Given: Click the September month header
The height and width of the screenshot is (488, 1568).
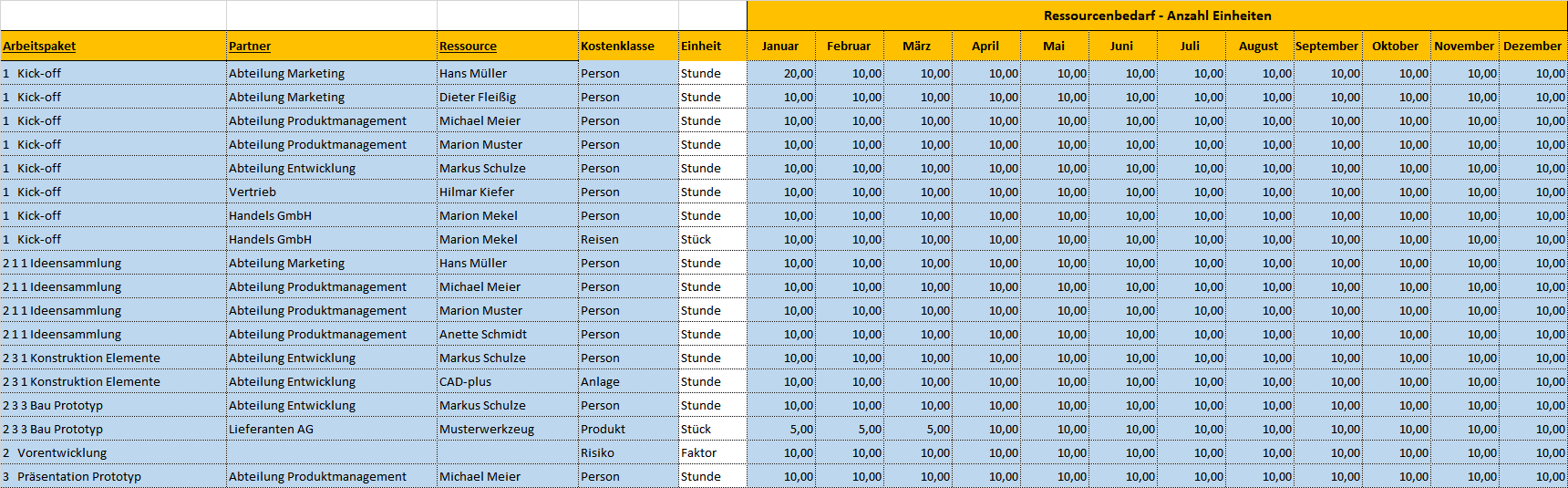Looking at the screenshot, I should point(1328,46).
